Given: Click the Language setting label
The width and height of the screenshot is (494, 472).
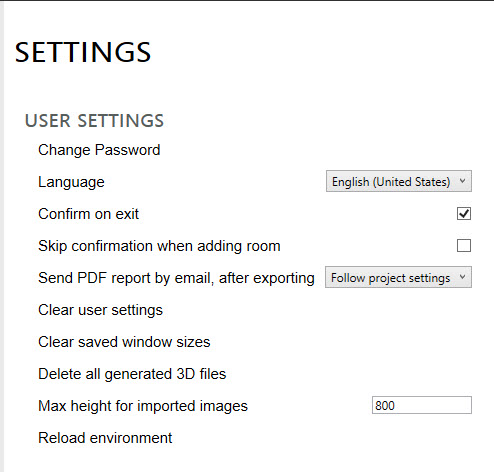Looking at the screenshot, I should (71, 182).
